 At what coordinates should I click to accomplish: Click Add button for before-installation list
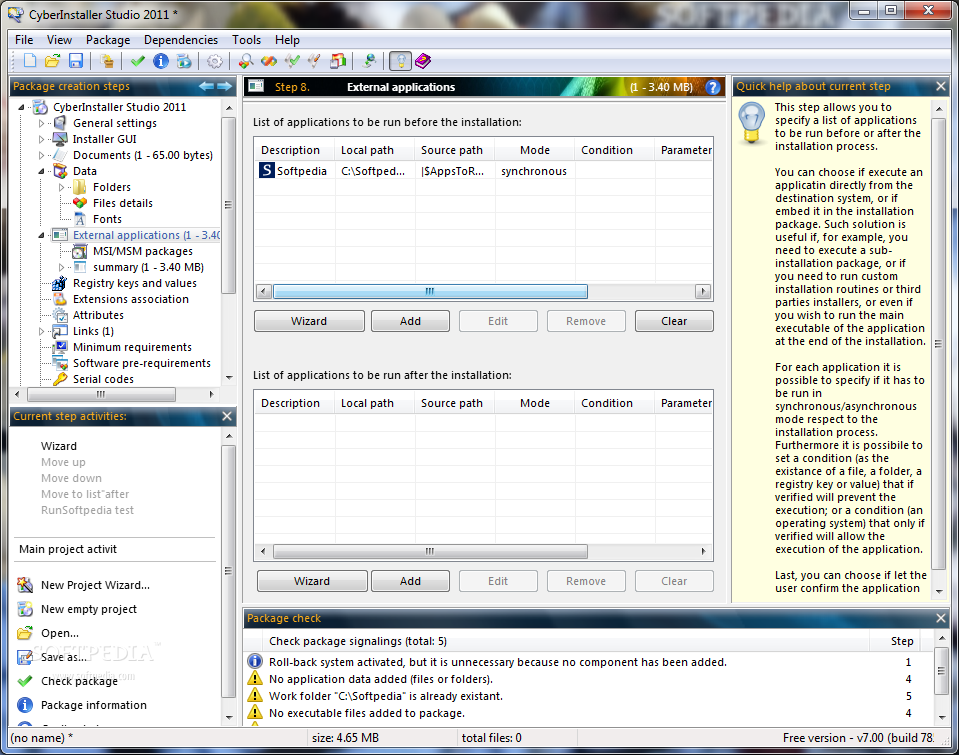[x=410, y=321]
